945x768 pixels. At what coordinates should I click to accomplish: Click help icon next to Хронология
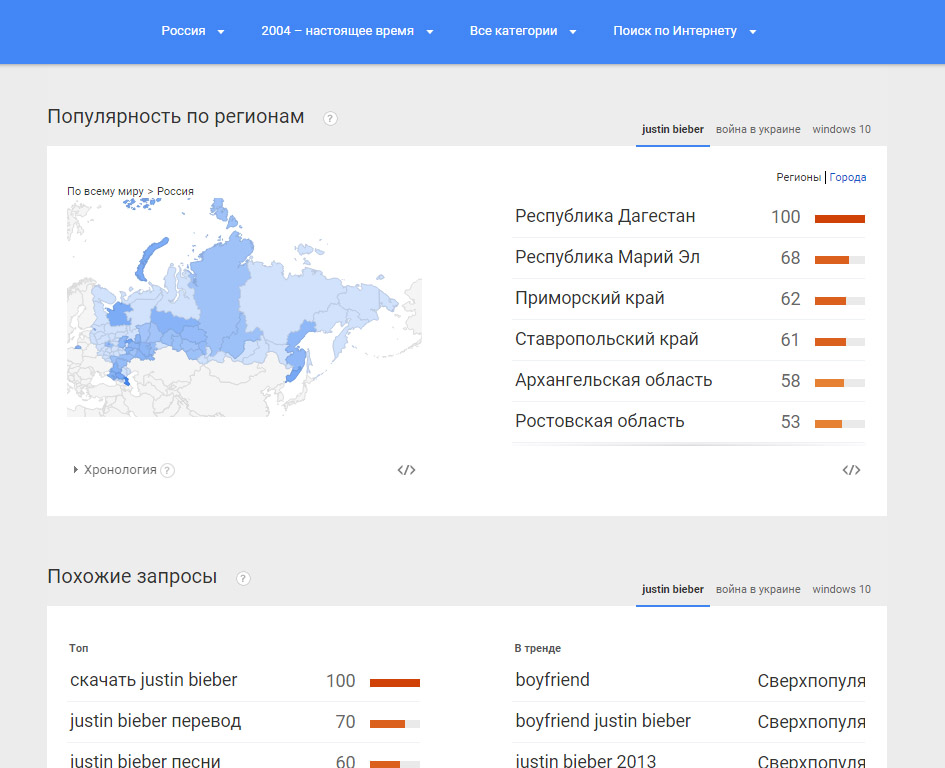coord(168,470)
